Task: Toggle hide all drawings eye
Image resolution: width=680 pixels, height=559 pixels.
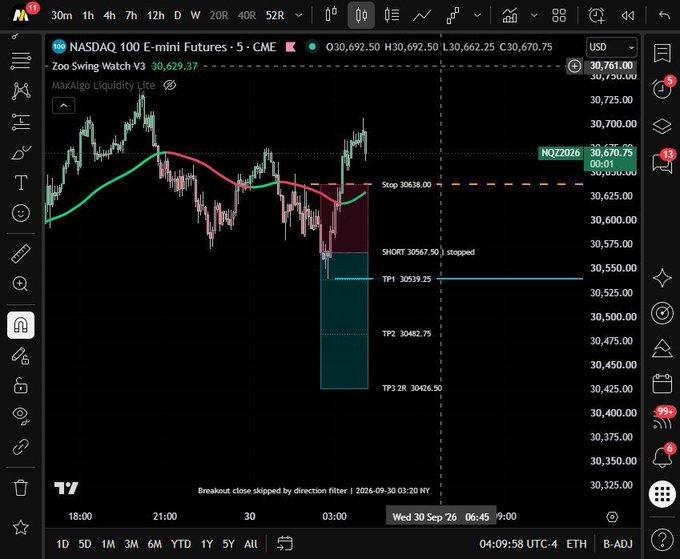Action: [21, 415]
